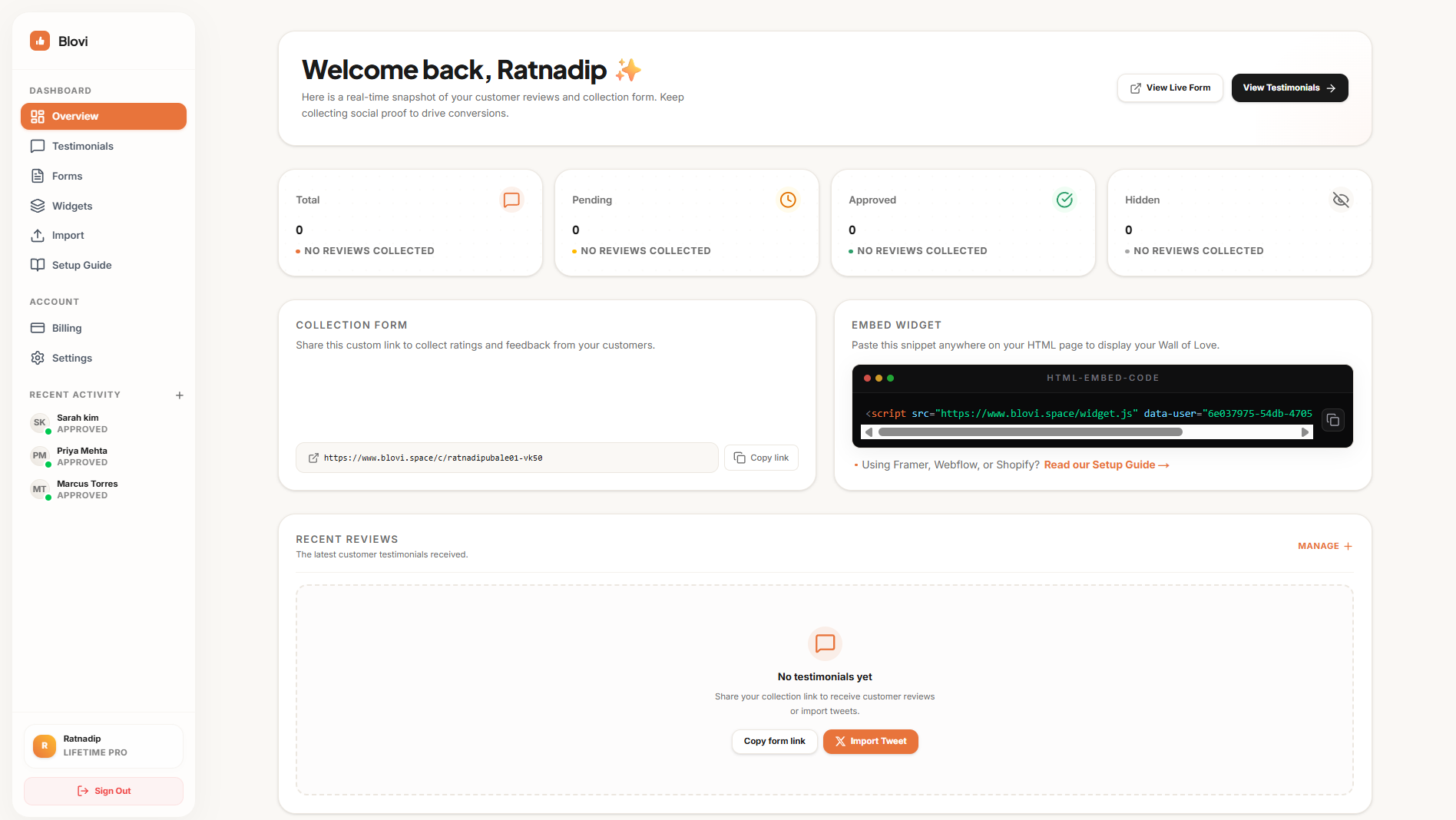Click Copy form link button
Image resolution: width=1456 pixels, height=820 pixels.
[774, 741]
